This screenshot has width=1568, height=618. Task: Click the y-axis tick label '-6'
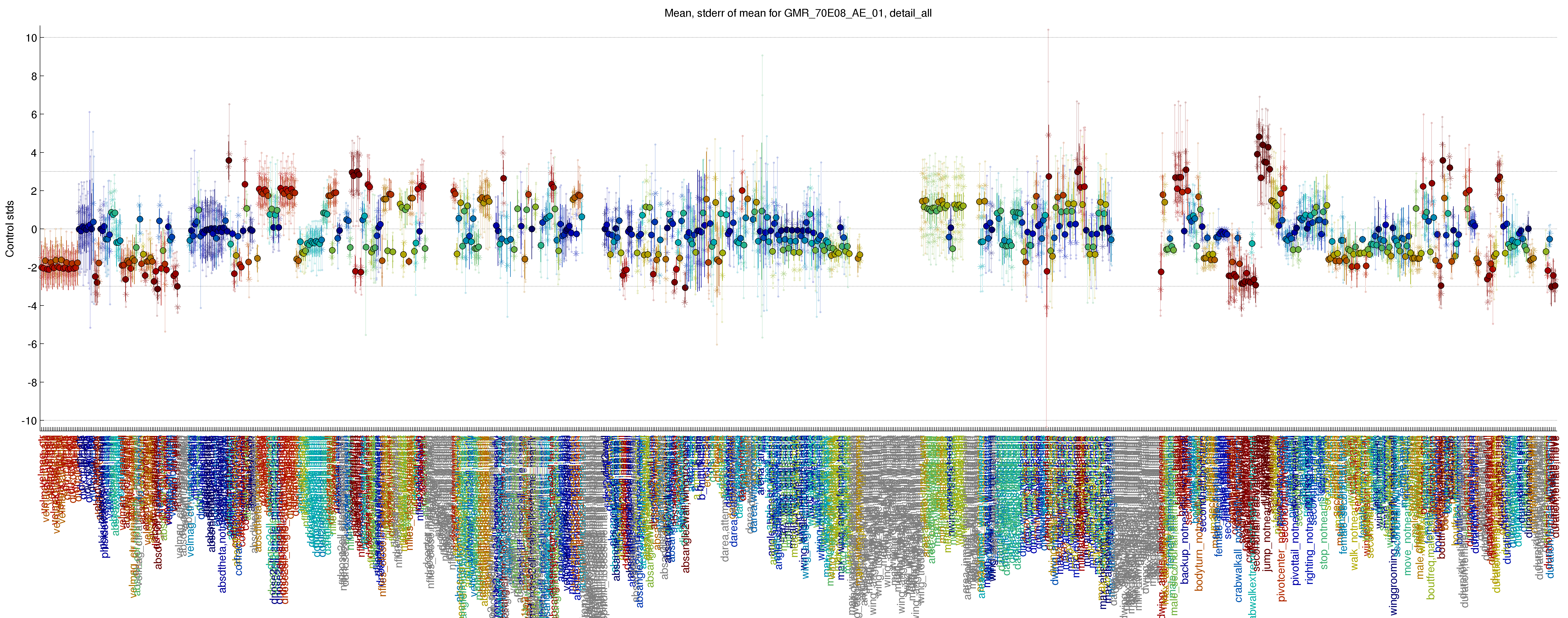(x=32, y=344)
